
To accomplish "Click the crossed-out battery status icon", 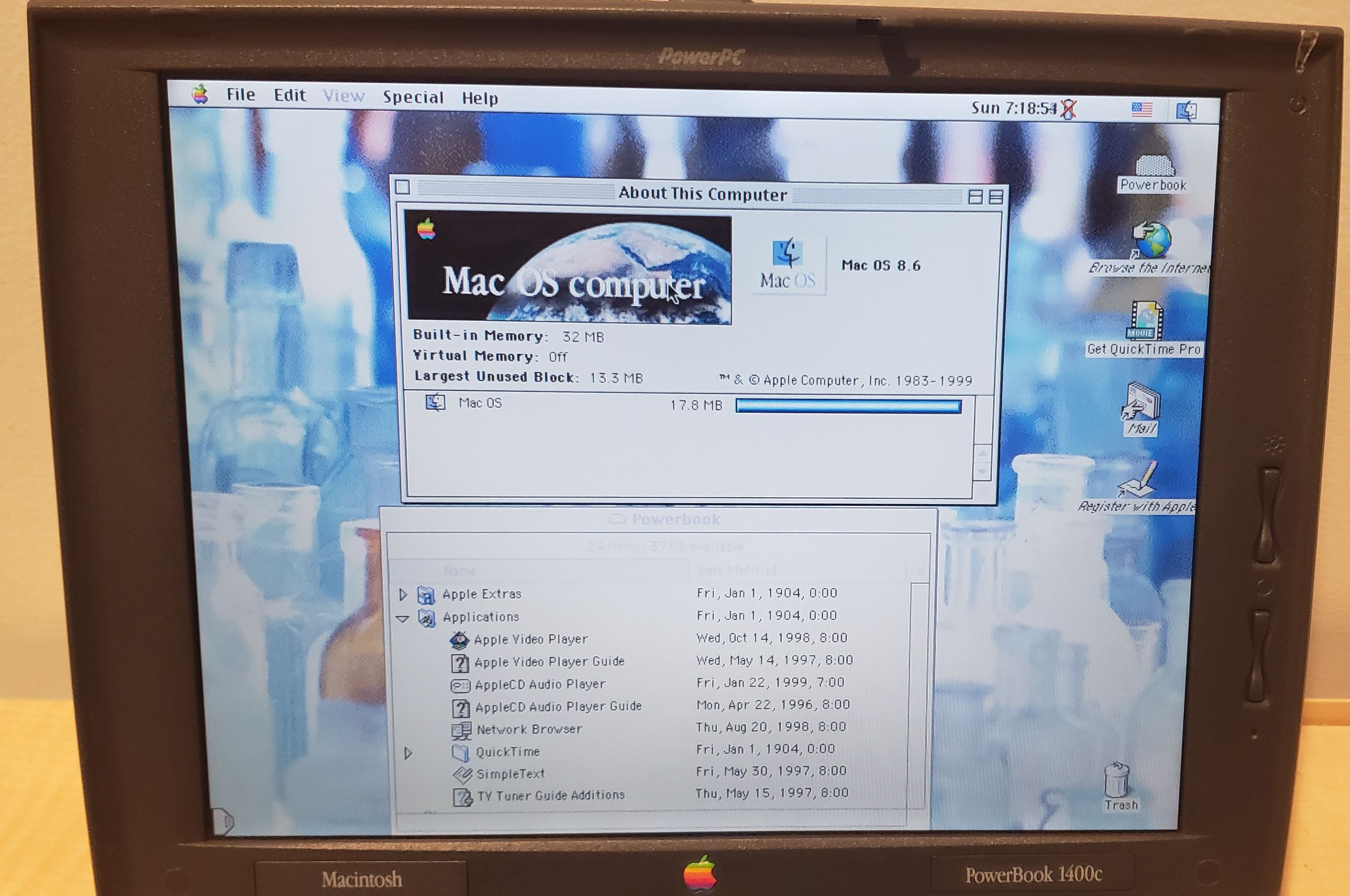I will (1068, 109).
